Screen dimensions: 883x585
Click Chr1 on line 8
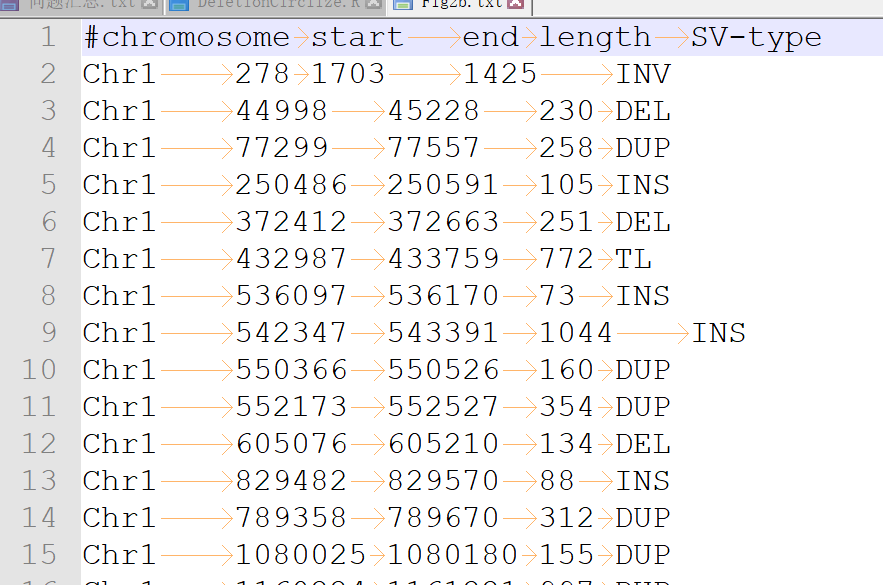(x=119, y=296)
